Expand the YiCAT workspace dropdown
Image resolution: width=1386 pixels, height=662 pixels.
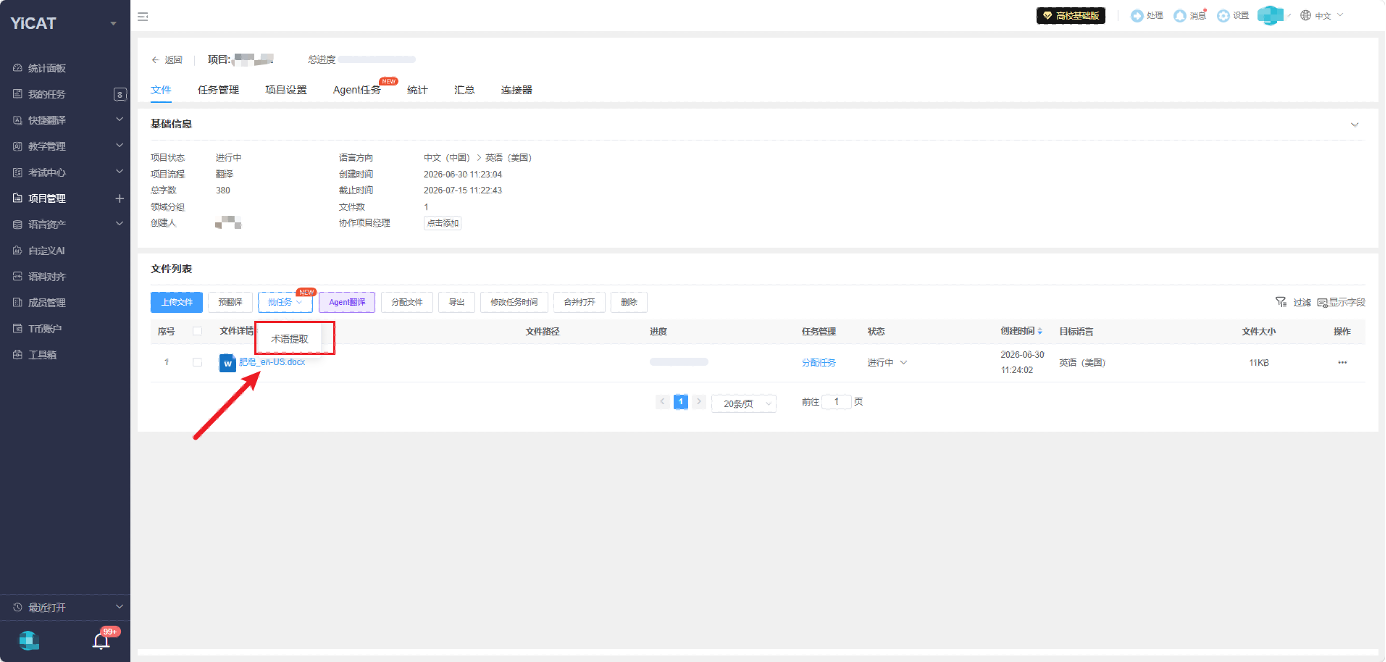pos(113,23)
